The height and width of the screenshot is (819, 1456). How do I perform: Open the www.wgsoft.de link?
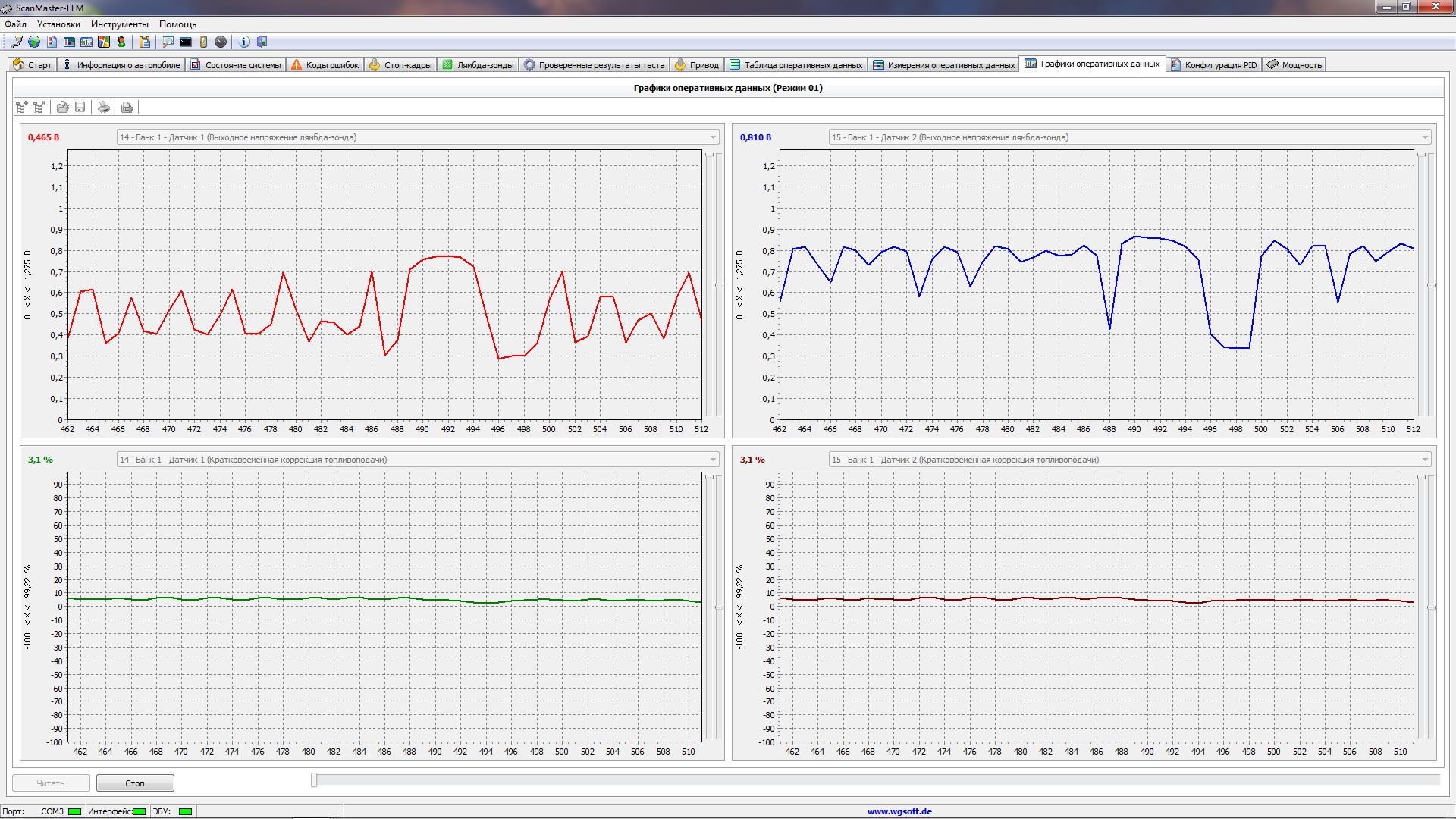[x=899, y=811]
